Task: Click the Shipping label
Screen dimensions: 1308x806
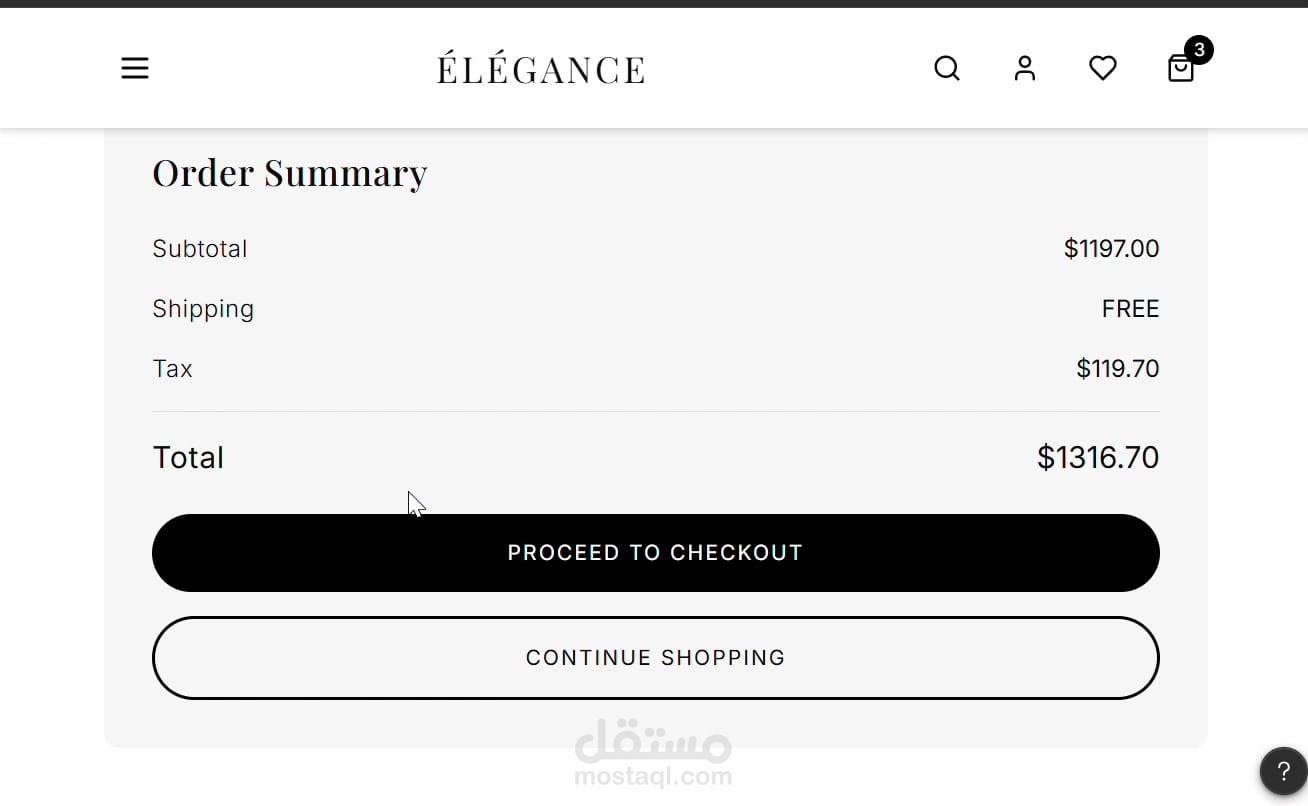Action: (x=203, y=309)
